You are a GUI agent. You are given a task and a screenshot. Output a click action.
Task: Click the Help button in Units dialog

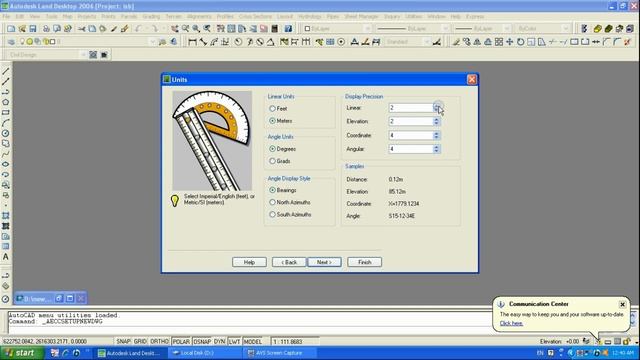pyautogui.click(x=249, y=262)
